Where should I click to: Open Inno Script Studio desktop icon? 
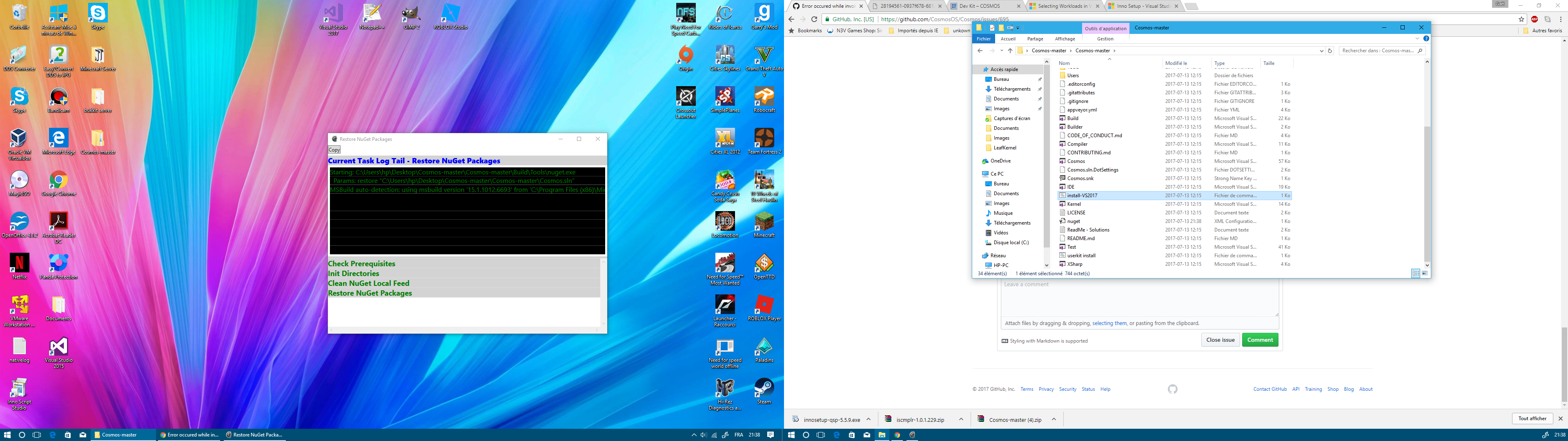pos(20,394)
